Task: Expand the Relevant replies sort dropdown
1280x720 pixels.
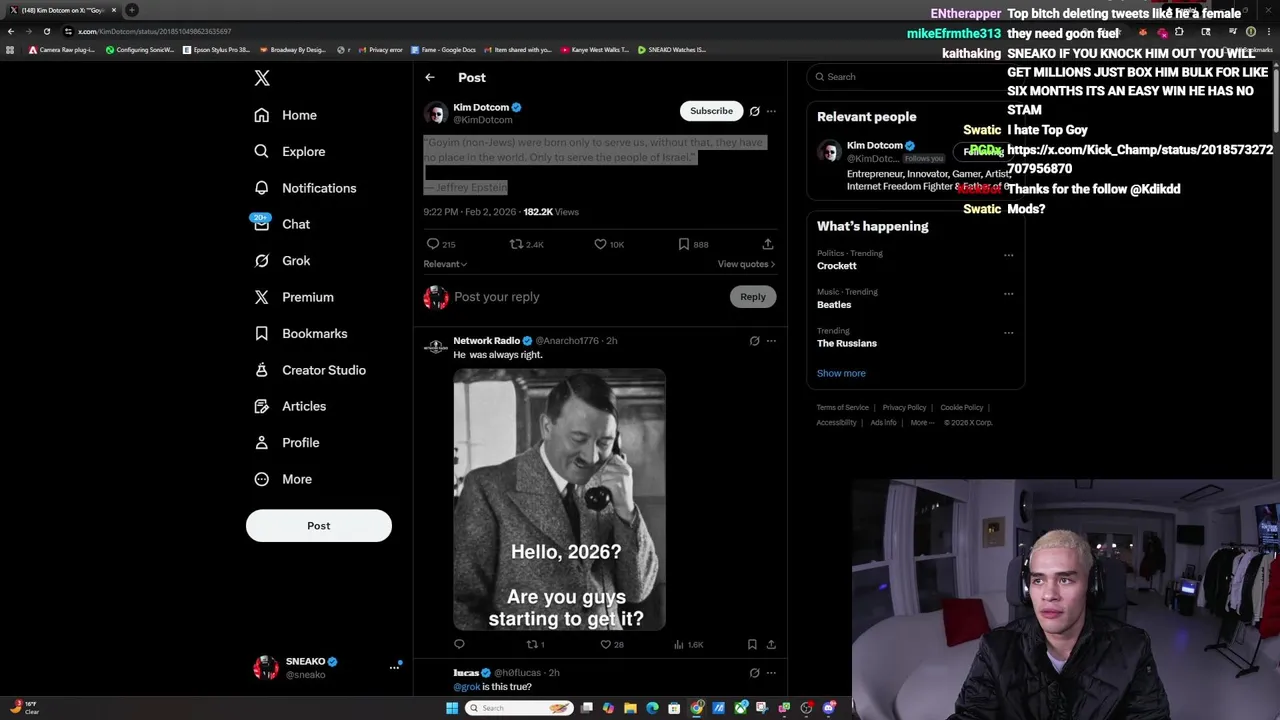Action: coord(445,264)
